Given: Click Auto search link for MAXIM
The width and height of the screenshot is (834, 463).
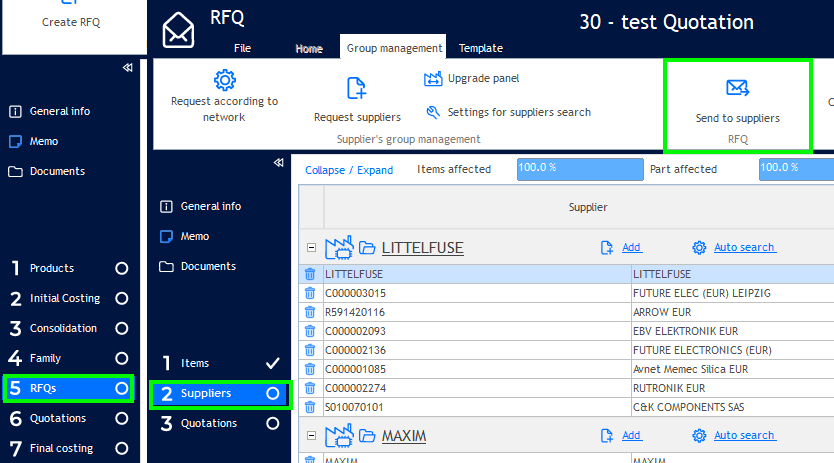Looking at the screenshot, I should (744, 435).
